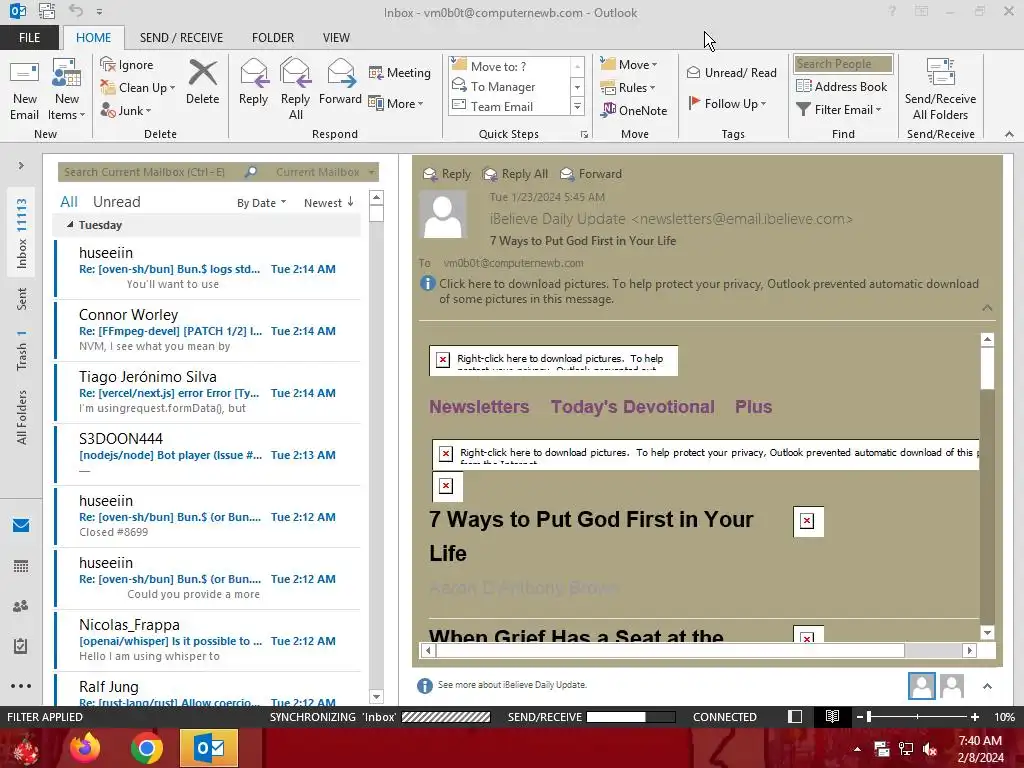Screen dimensions: 1024x768
Task: Open Firefox from the taskbar
Action: [x=85, y=748]
